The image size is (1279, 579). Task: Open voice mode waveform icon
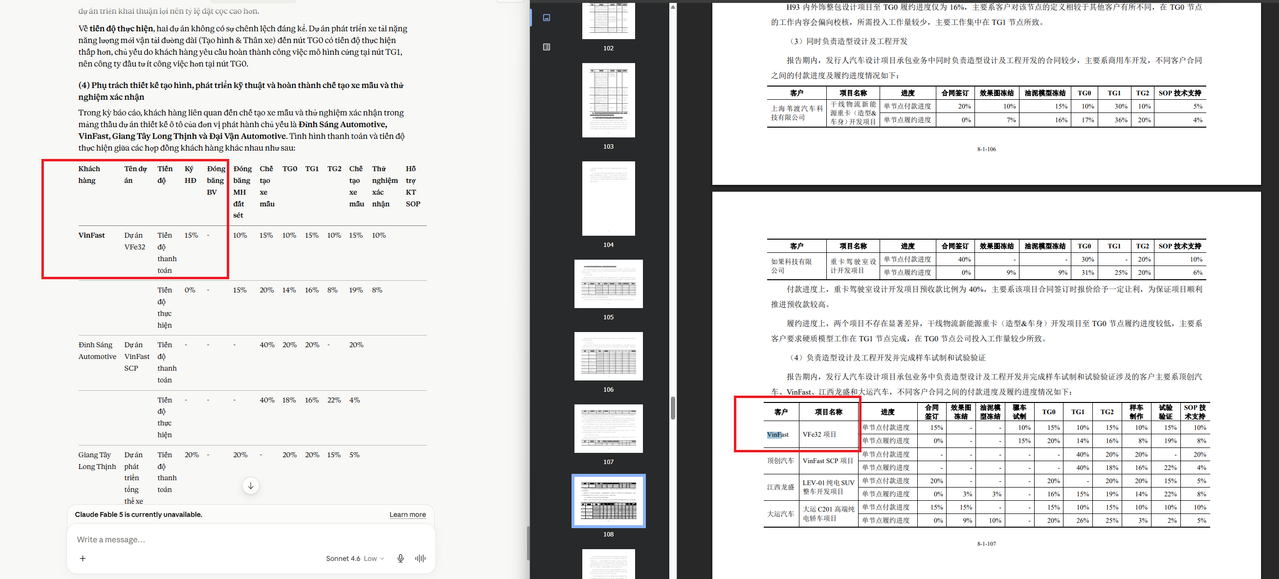(x=421, y=559)
